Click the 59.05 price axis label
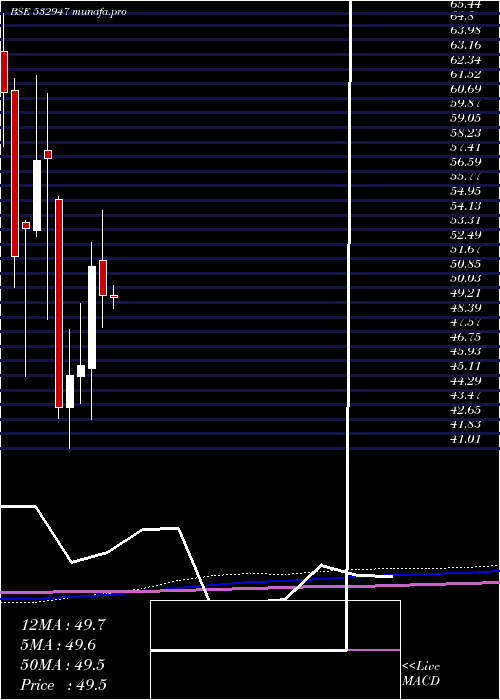The height and width of the screenshot is (700, 500). point(466,118)
